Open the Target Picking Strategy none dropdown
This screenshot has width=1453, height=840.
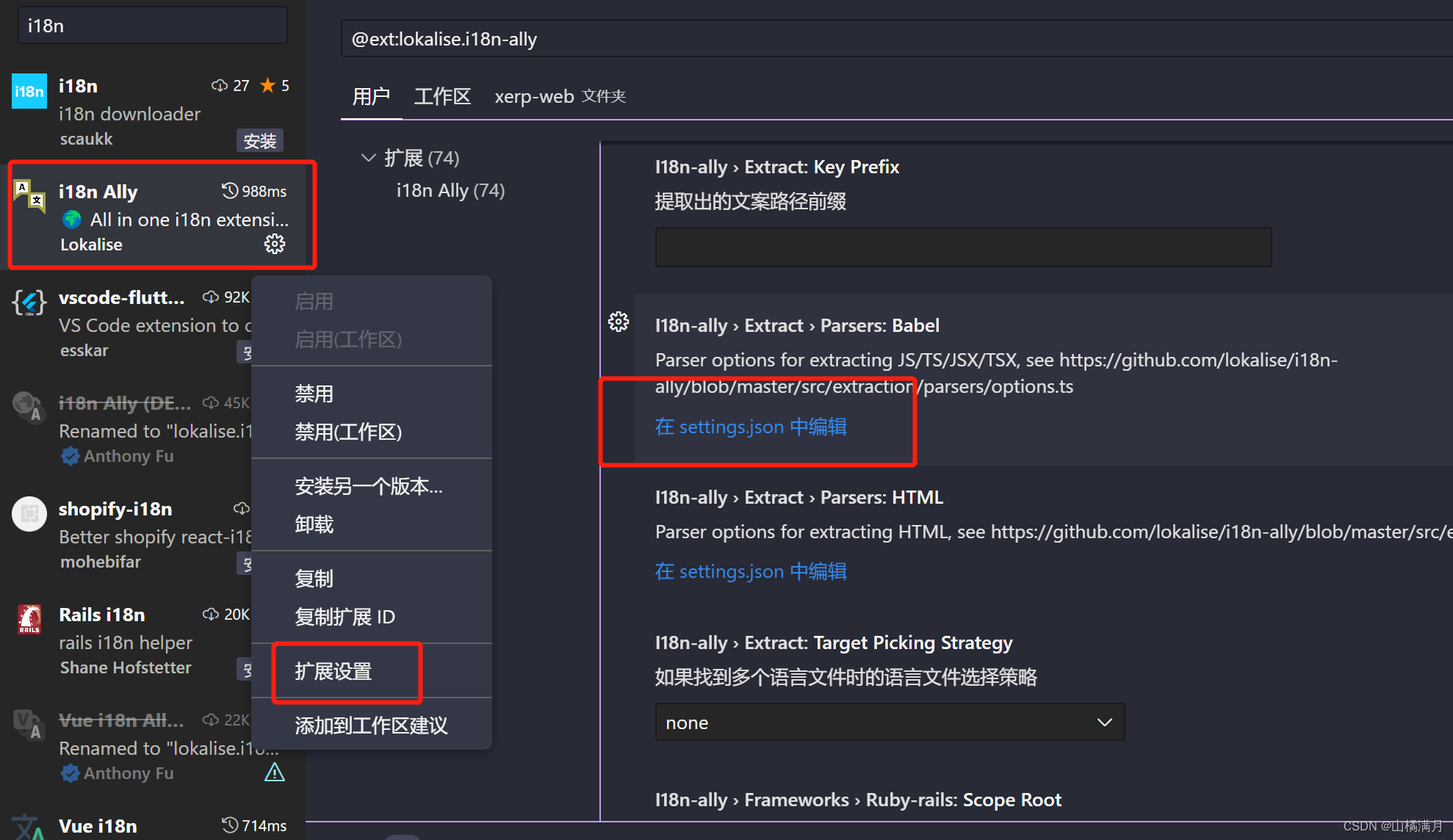[x=889, y=723]
